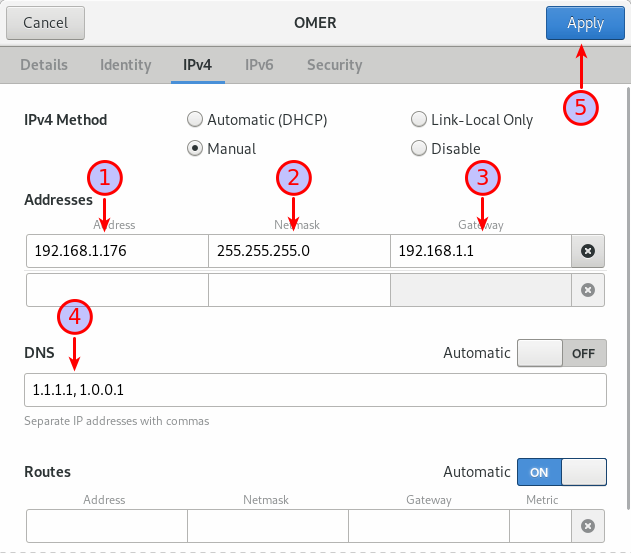
Task: Remove the empty second address row
Action: (x=588, y=290)
